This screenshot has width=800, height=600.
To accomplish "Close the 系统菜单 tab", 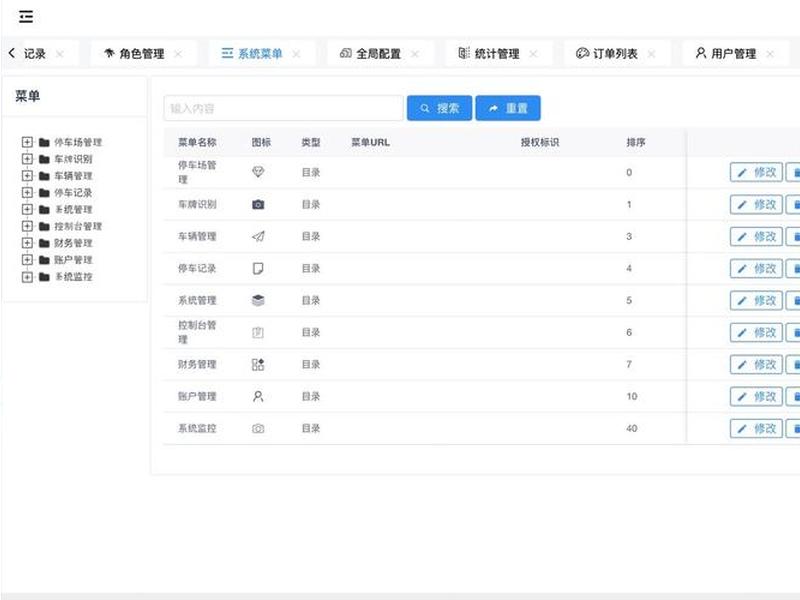I will (296, 54).
